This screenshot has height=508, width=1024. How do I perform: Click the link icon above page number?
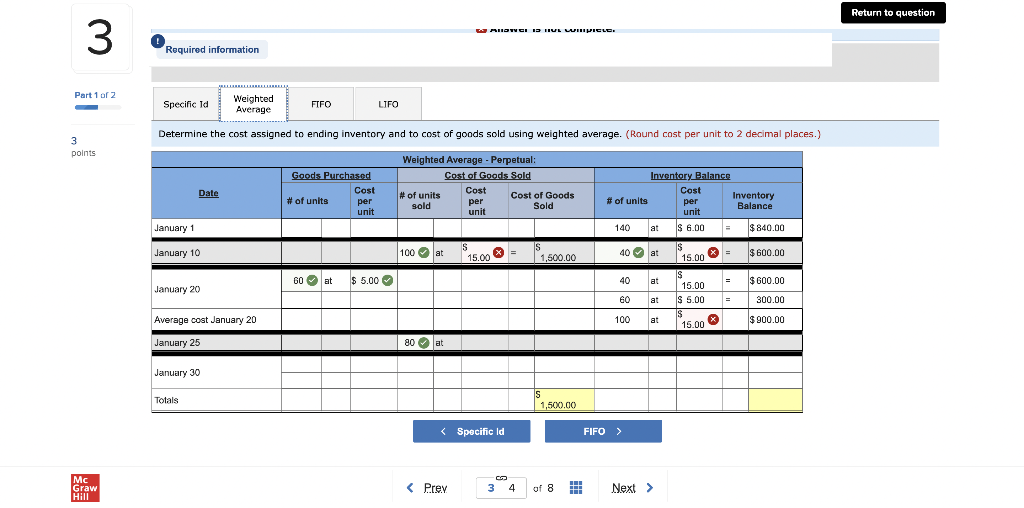tap(502, 477)
